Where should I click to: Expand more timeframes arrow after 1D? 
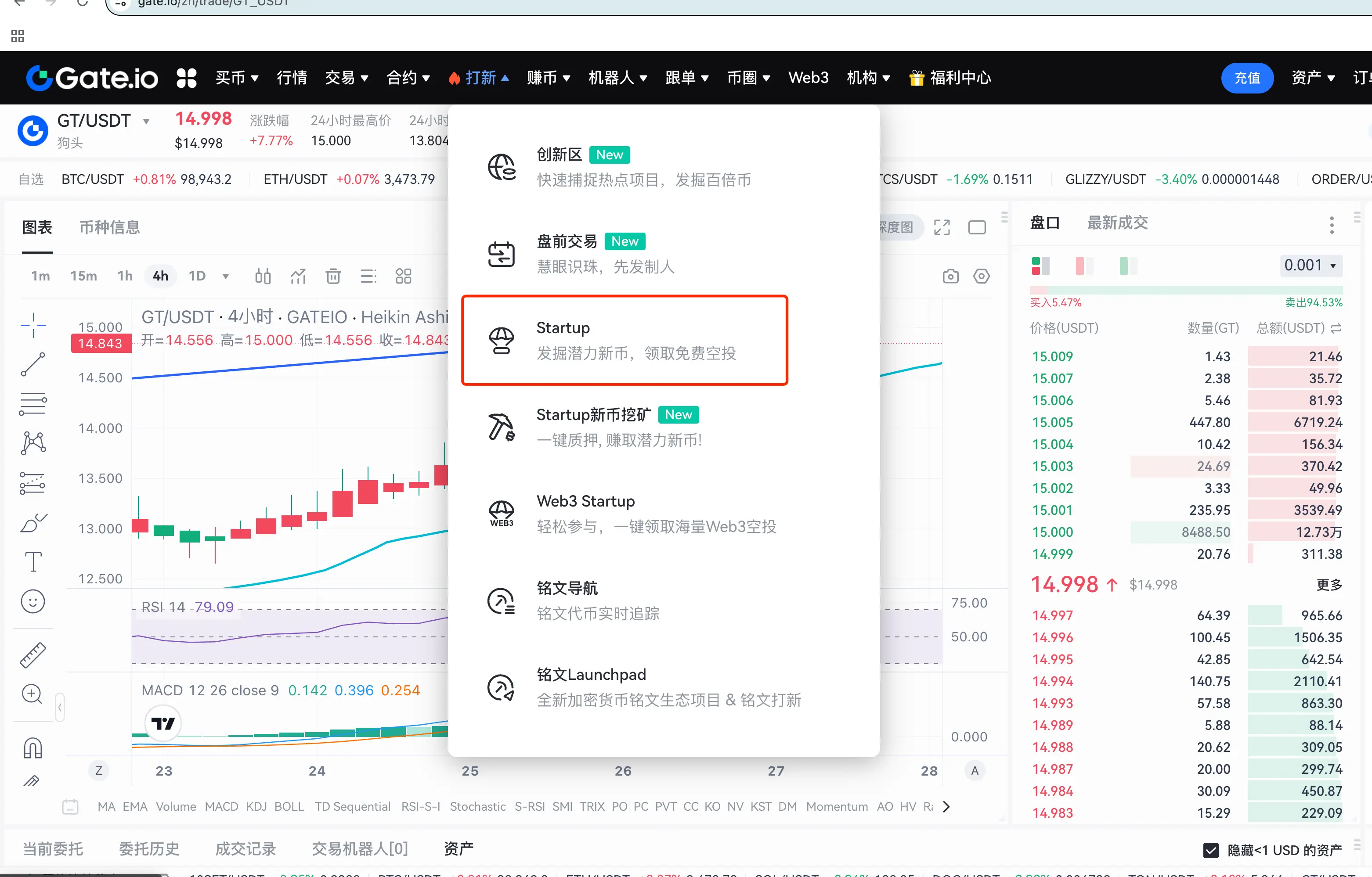(226, 276)
